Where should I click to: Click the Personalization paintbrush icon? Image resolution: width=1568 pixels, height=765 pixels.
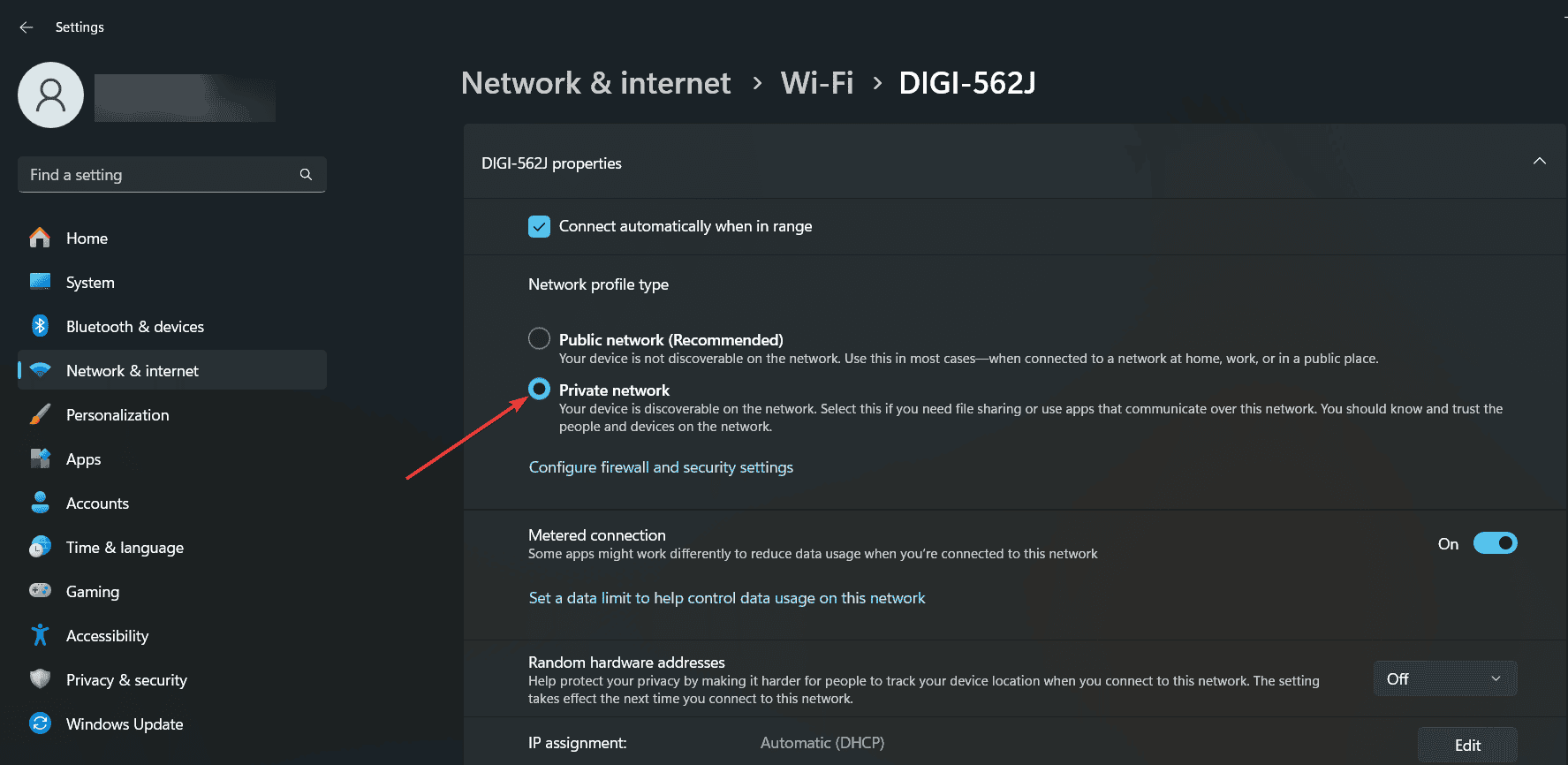click(40, 415)
